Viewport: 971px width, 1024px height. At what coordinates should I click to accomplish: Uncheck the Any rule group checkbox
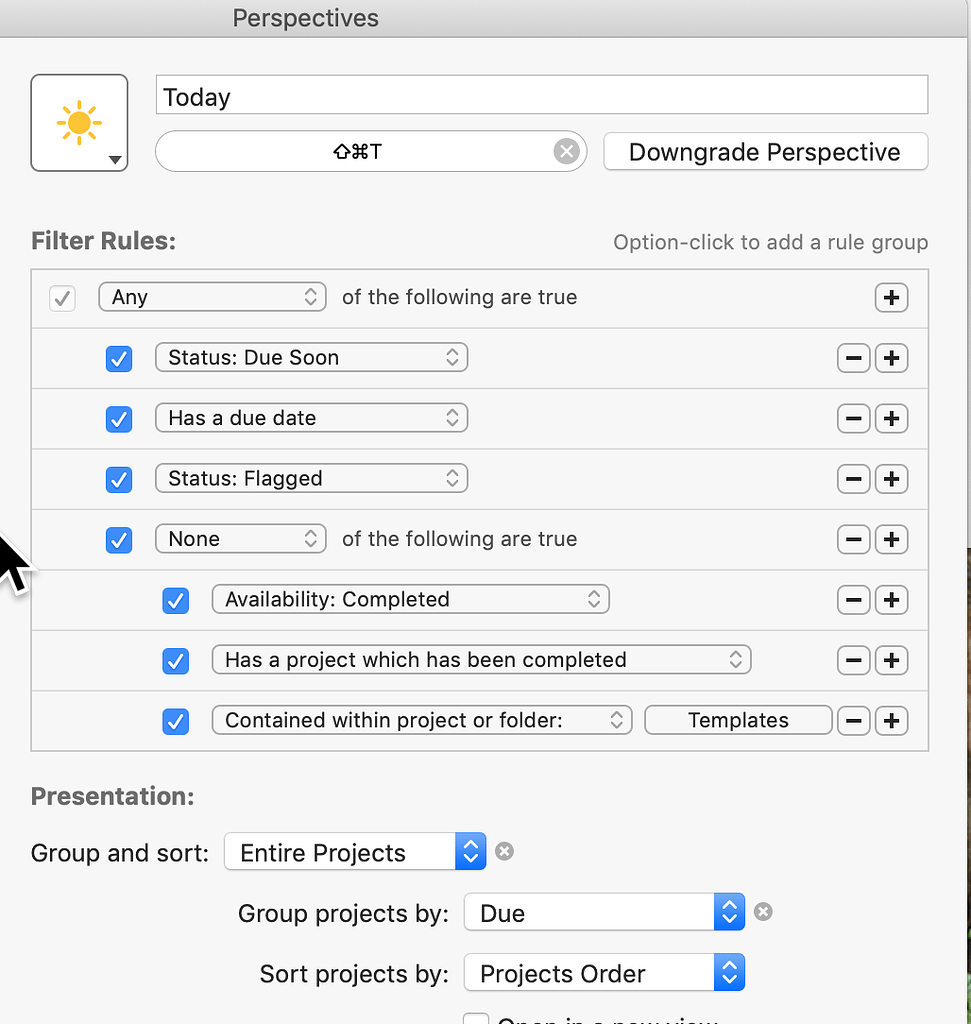pyautogui.click(x=62, y=297)
